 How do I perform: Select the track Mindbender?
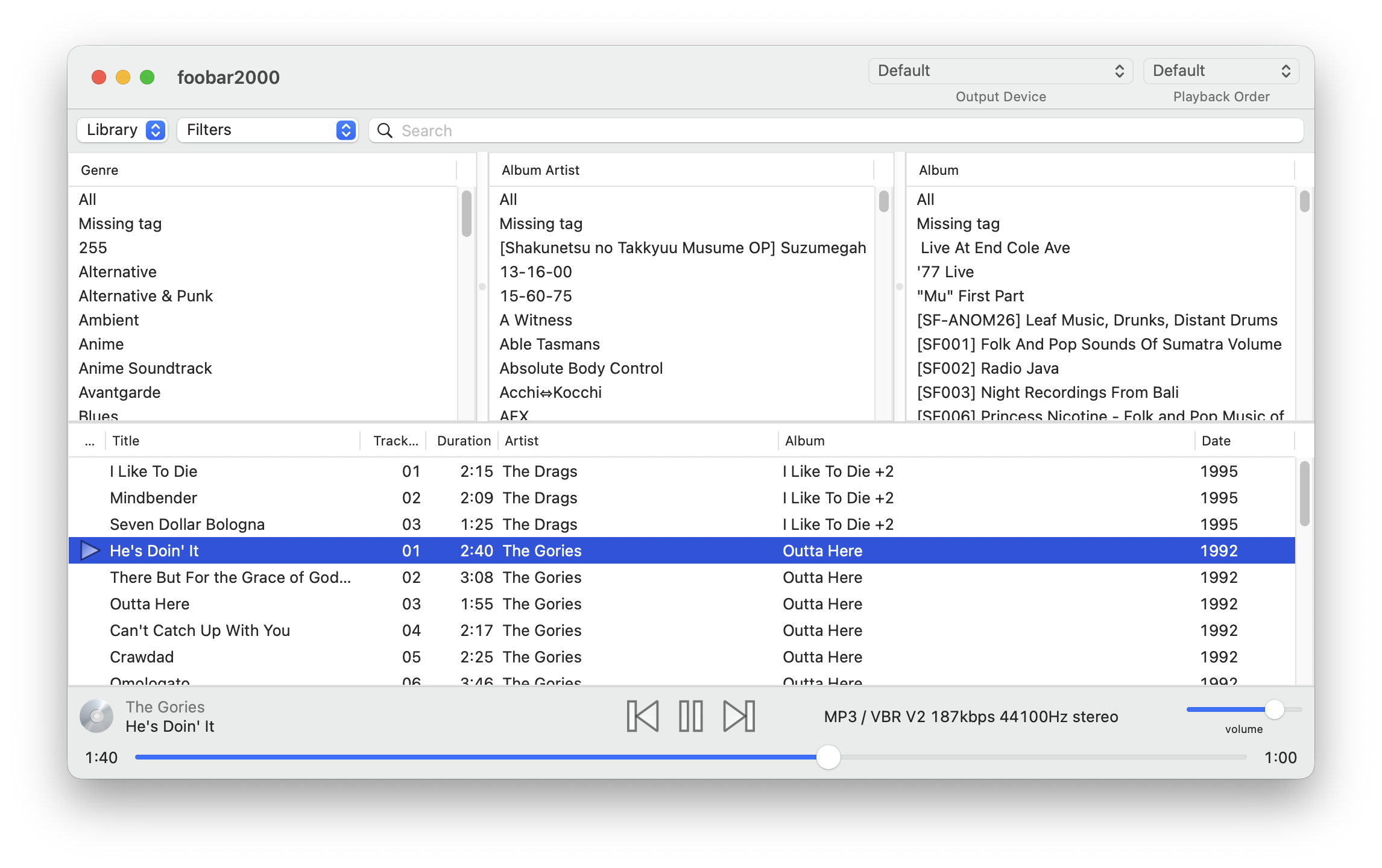coord(682,498)
